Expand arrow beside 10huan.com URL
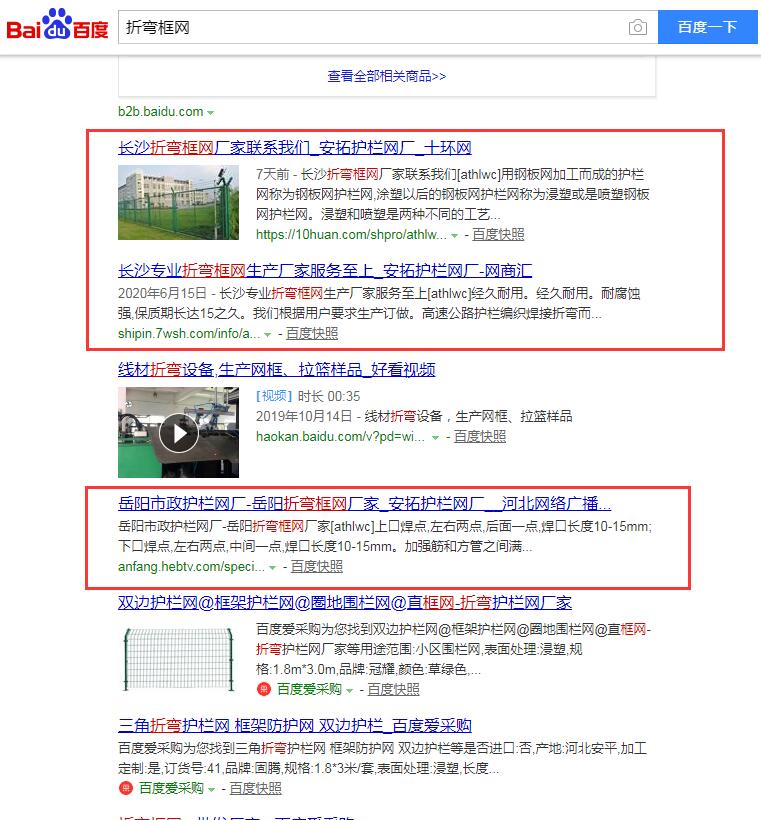Image resolution: width=761 pixels, height=820 pixels. (455, 236)
